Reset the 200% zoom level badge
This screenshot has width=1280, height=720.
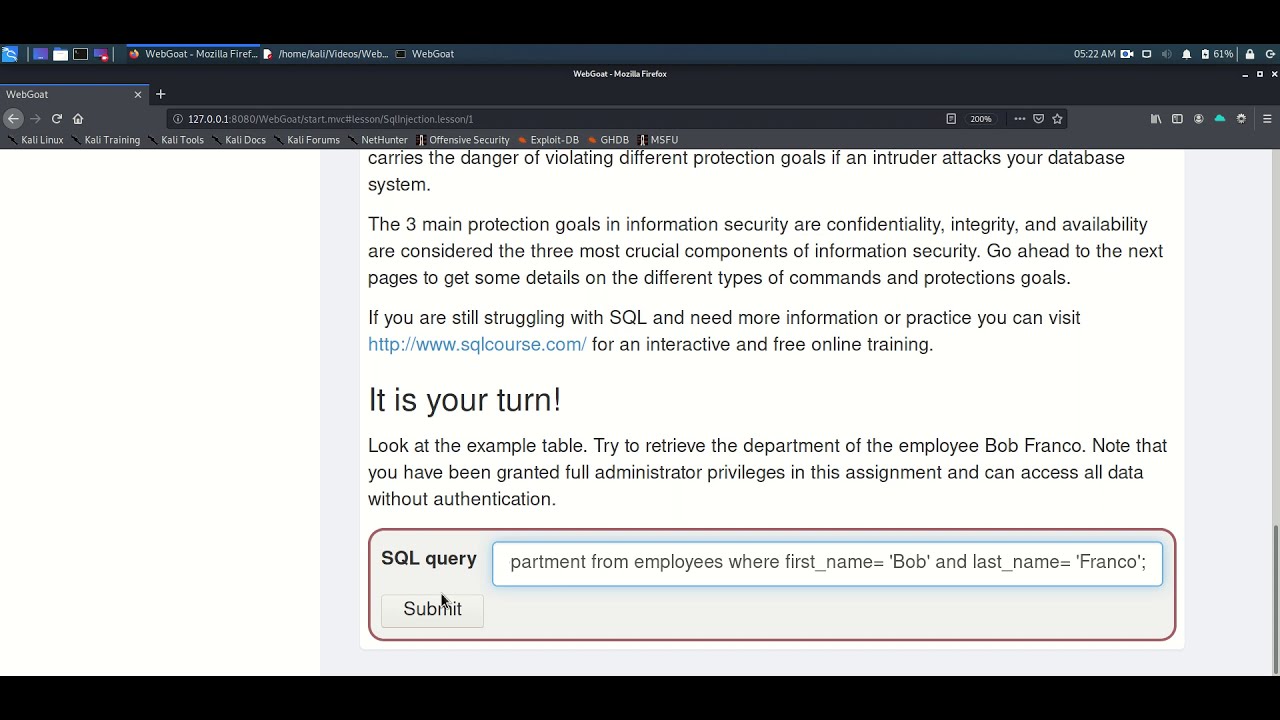[x=981, y=119]
